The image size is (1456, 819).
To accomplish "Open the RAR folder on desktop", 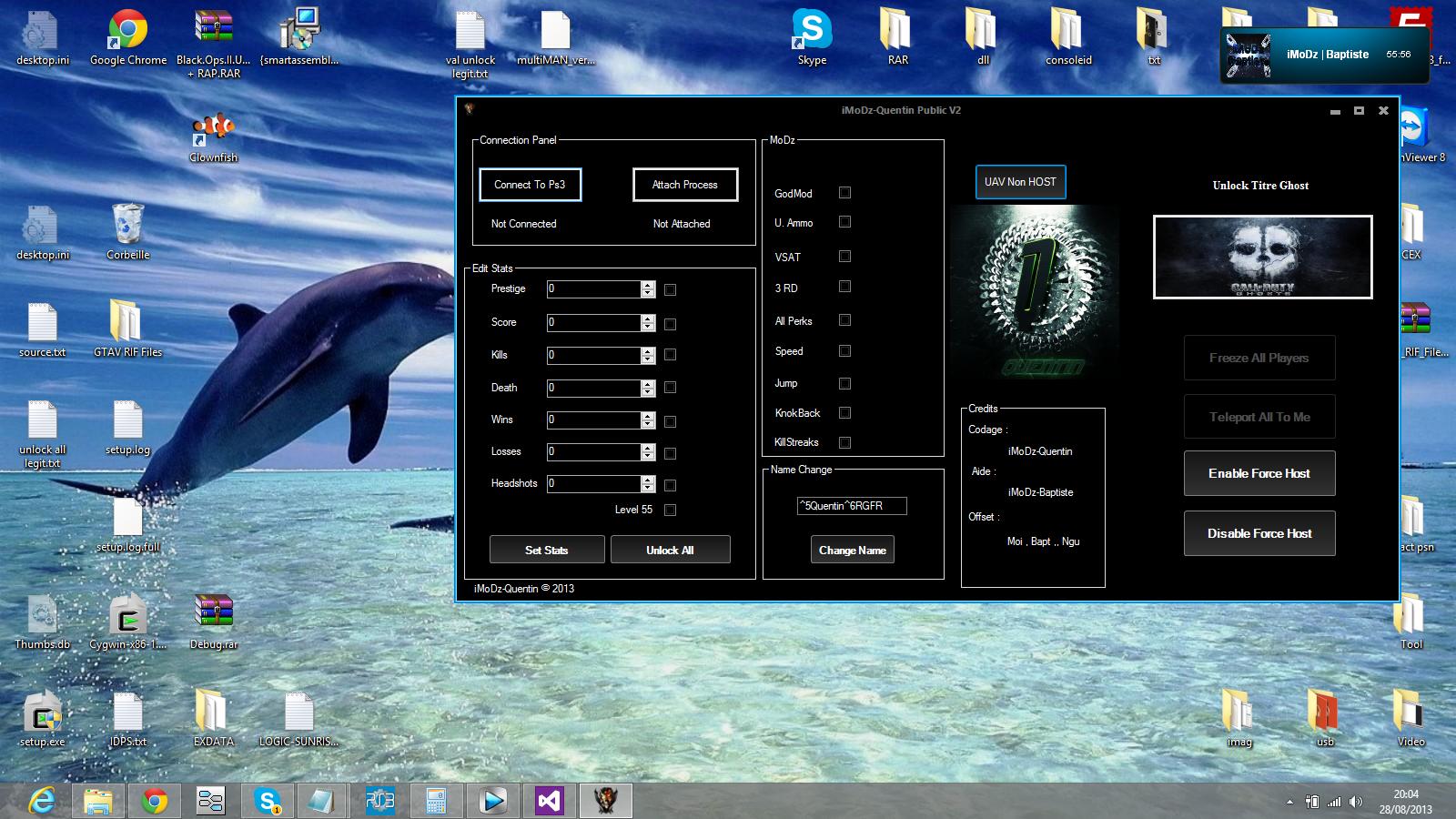I will [x=897, y=39].
